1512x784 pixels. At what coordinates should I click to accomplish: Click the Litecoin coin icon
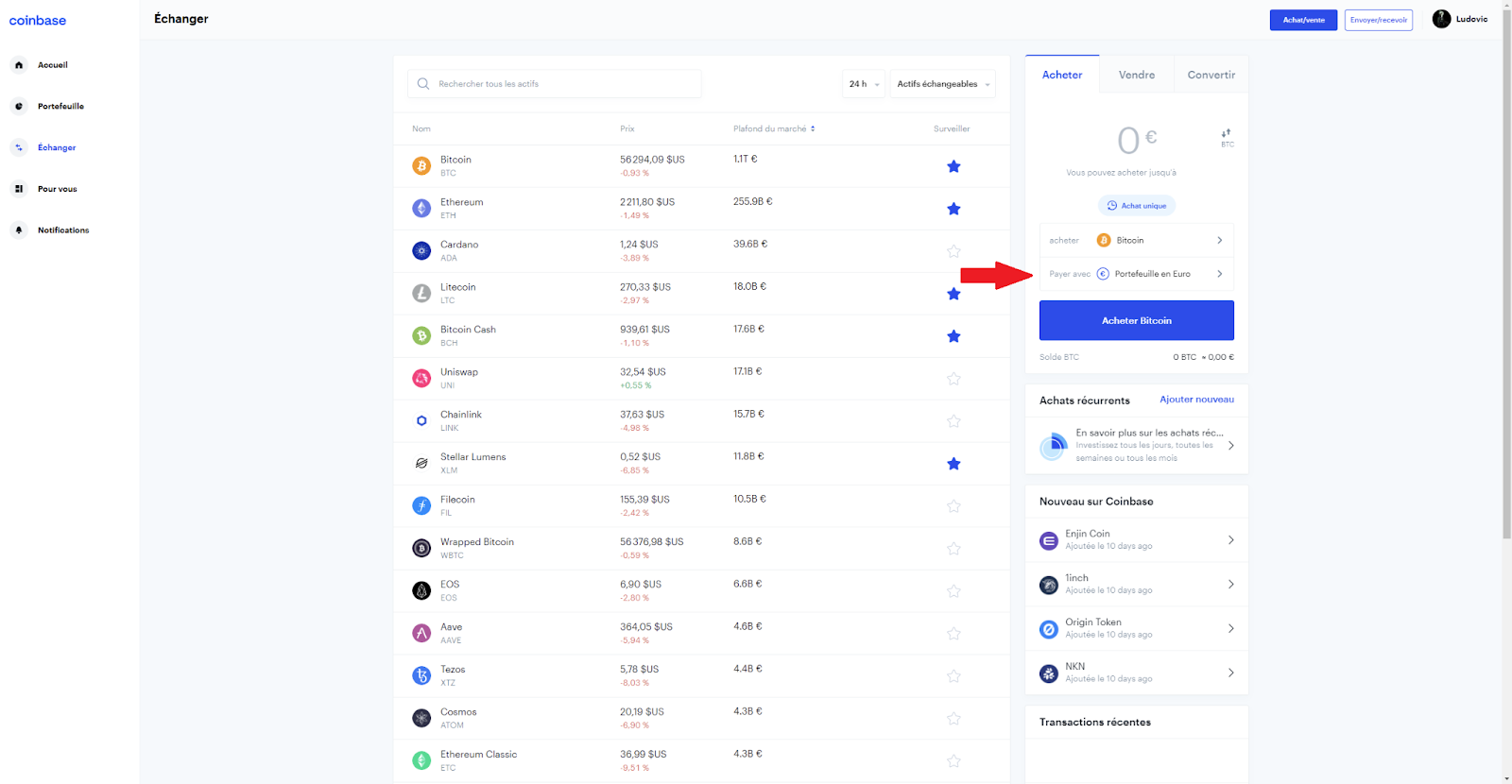[421, 294]
